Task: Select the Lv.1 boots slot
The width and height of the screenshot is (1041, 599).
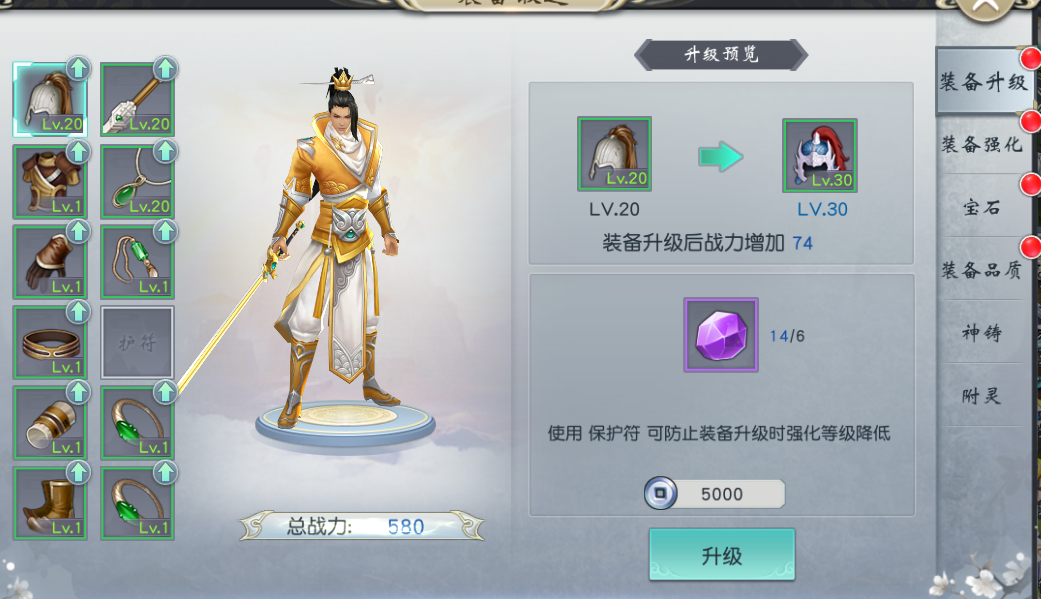Action: point(50,503)
